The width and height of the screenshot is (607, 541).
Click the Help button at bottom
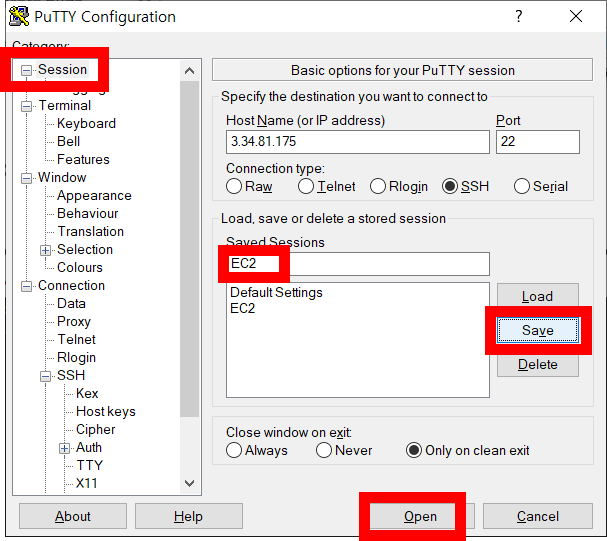pyautogui.click(x=189, y=516)
